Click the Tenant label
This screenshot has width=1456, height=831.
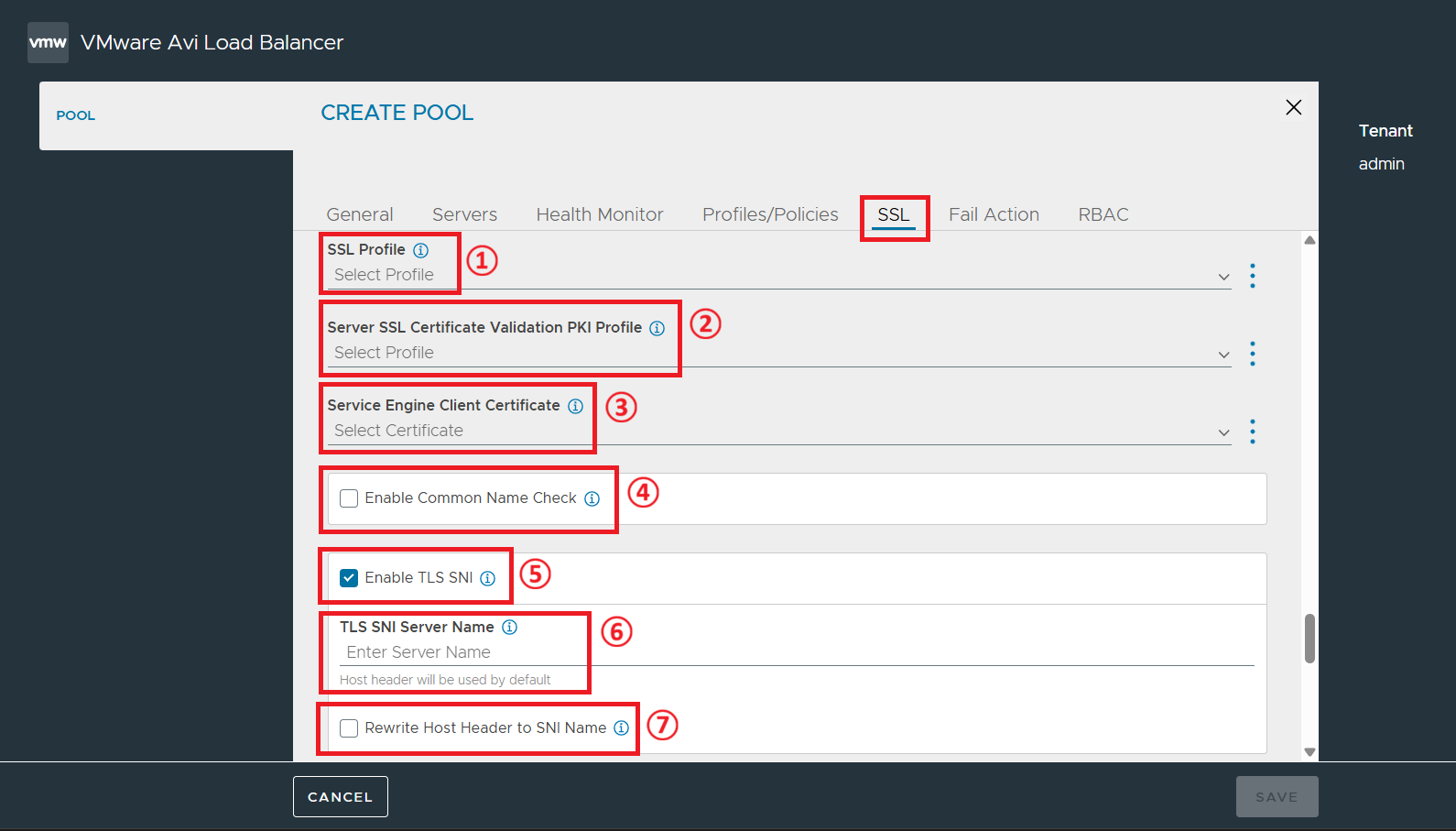point(1385,131)
